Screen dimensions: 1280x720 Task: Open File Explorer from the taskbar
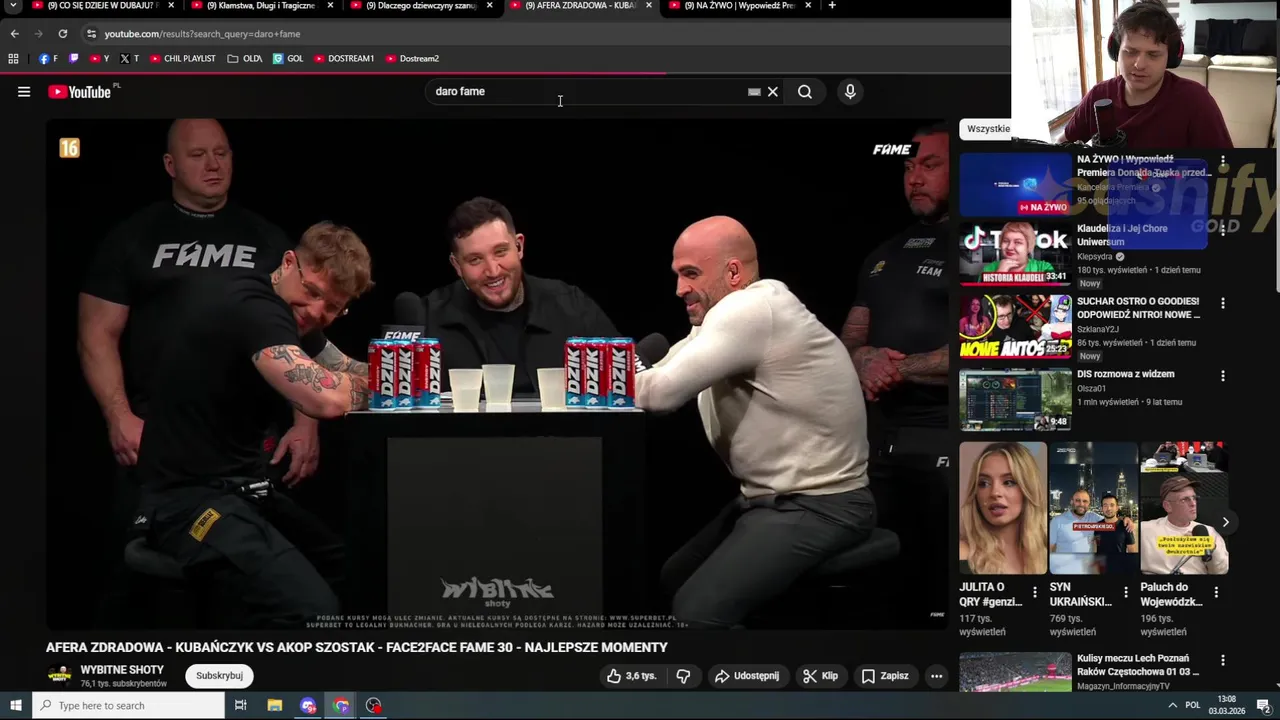coord(275,706)
